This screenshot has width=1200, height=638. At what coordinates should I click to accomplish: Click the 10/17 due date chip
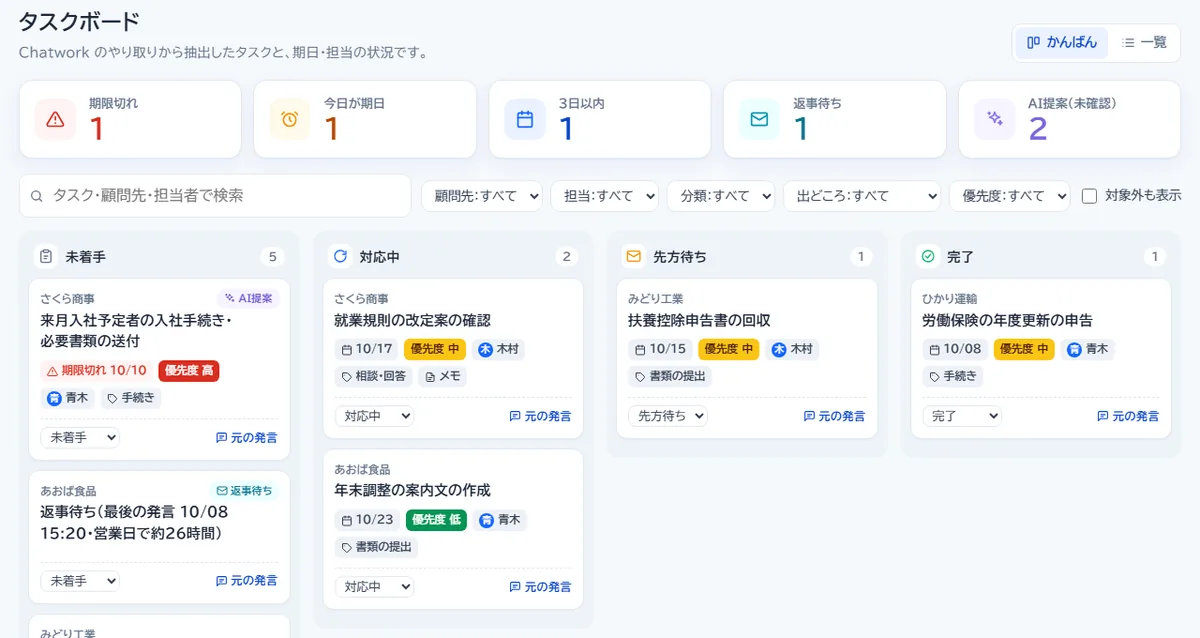tap(366, 349)
